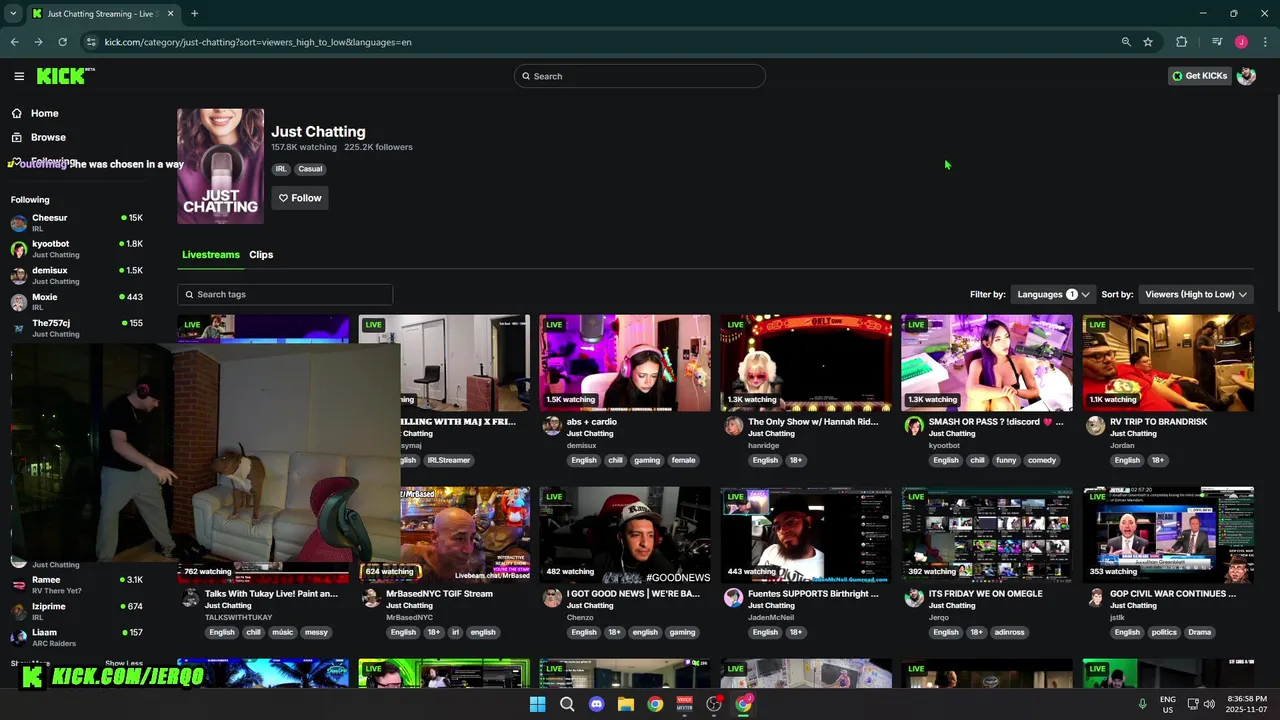1280x720 pixels.
Task: Open the Languages filter dropdown
Action: coord(1053,294)
